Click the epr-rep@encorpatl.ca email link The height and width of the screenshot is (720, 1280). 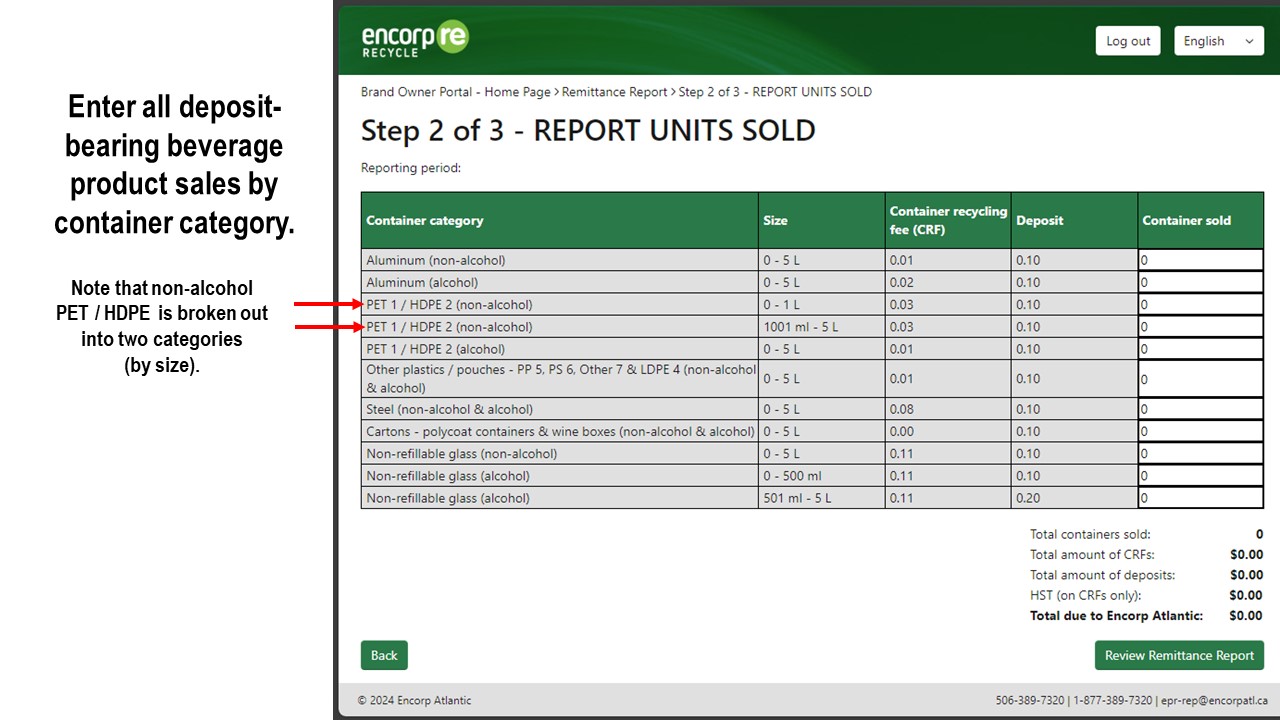[x=1215, y=700]
